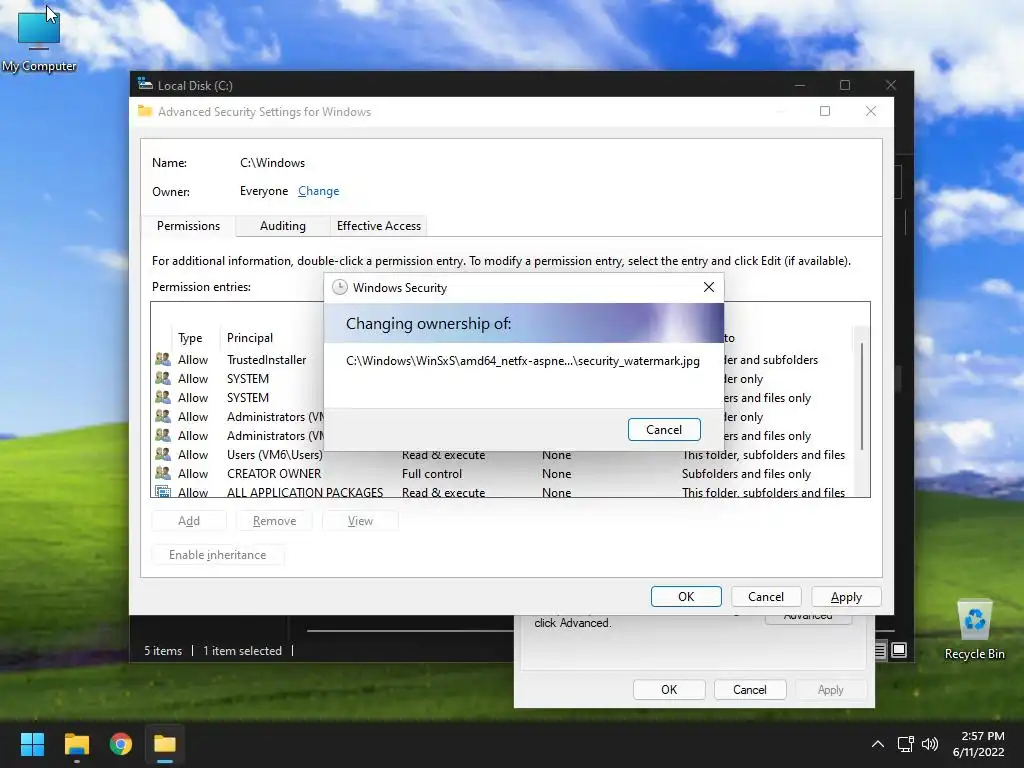Viewport: 1024px width, 768px height.
Task: Switch Explorer to details view icon
Action: 880,650
